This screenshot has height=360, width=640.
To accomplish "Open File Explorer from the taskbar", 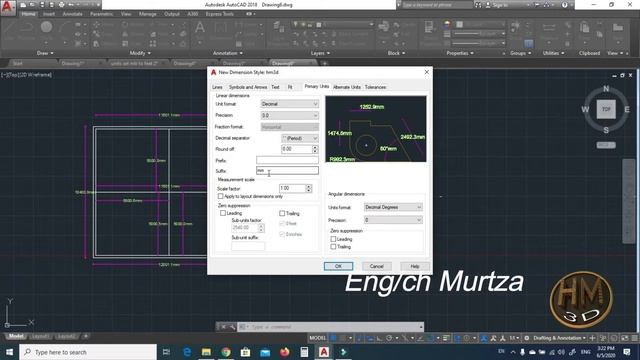I will [x=206, y=352].
